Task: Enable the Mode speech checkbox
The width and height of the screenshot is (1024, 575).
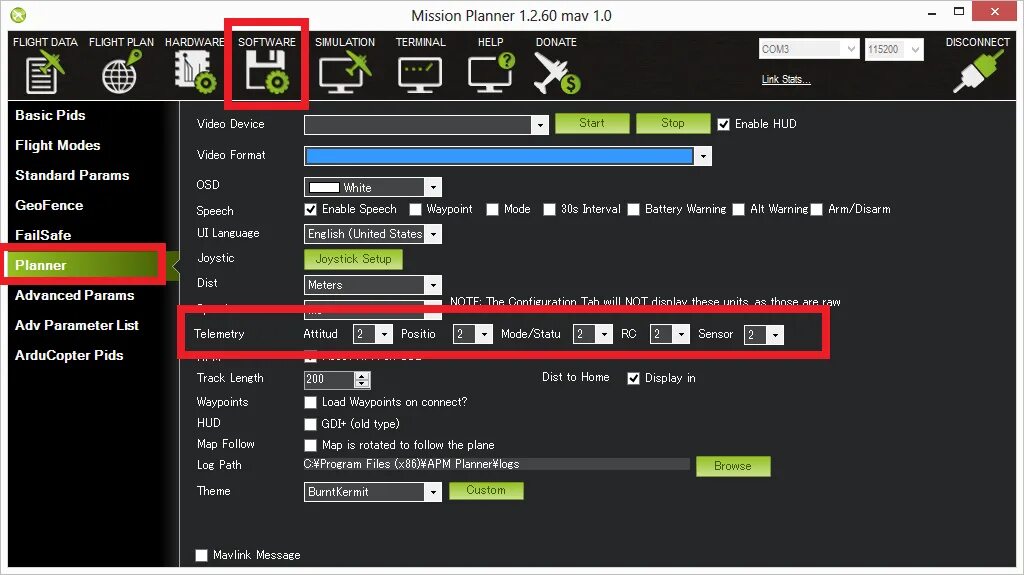Action: 492,209
